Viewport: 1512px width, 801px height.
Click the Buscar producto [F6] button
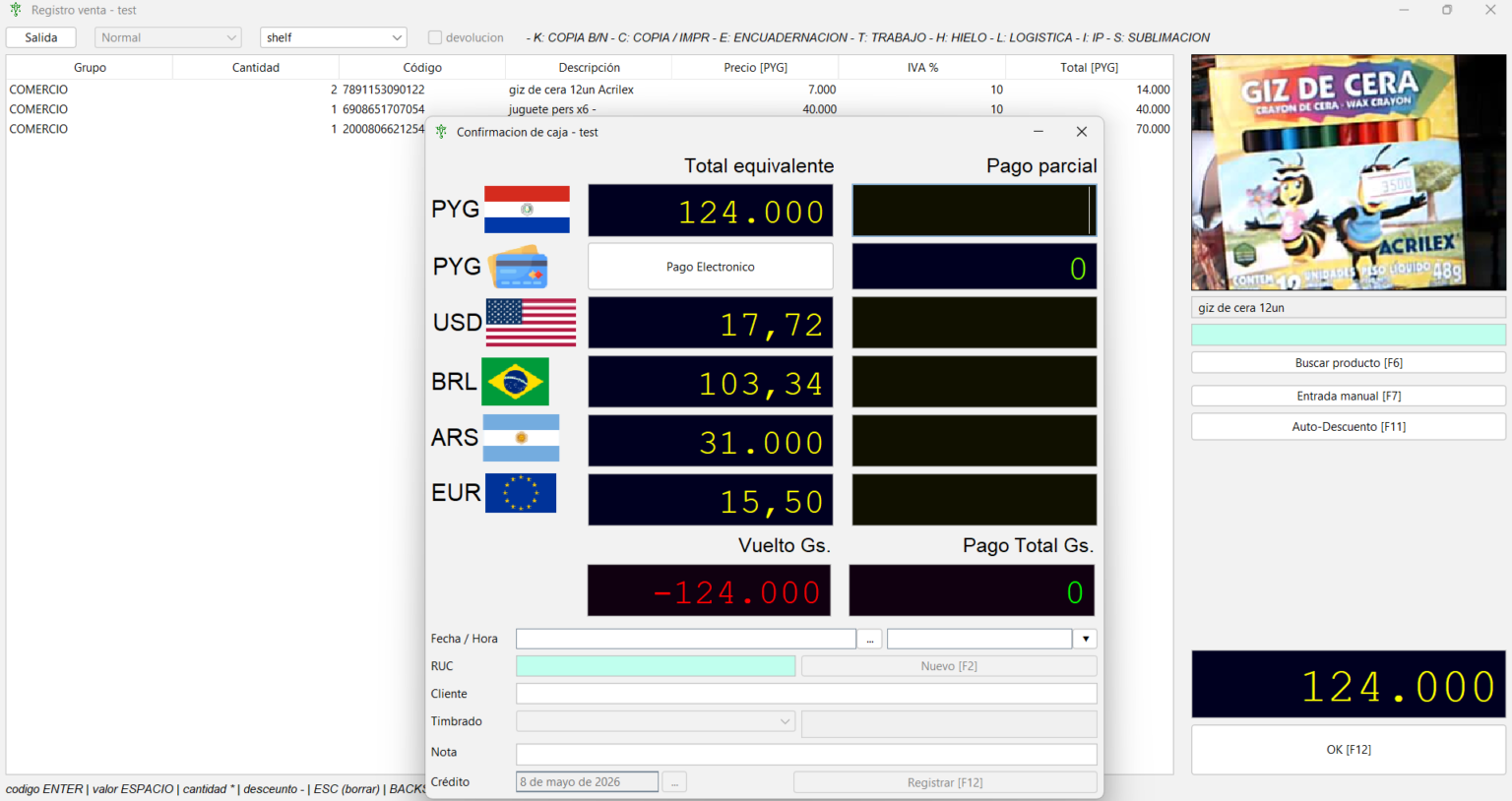1348,363
